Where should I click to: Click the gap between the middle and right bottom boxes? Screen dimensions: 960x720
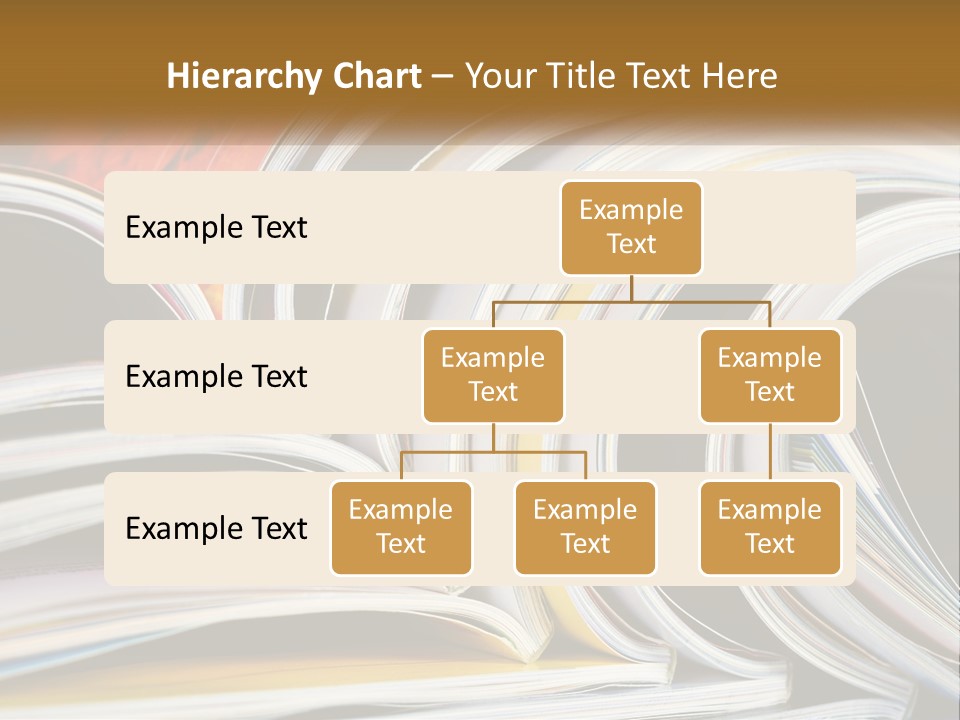click(x=677, y=528)
